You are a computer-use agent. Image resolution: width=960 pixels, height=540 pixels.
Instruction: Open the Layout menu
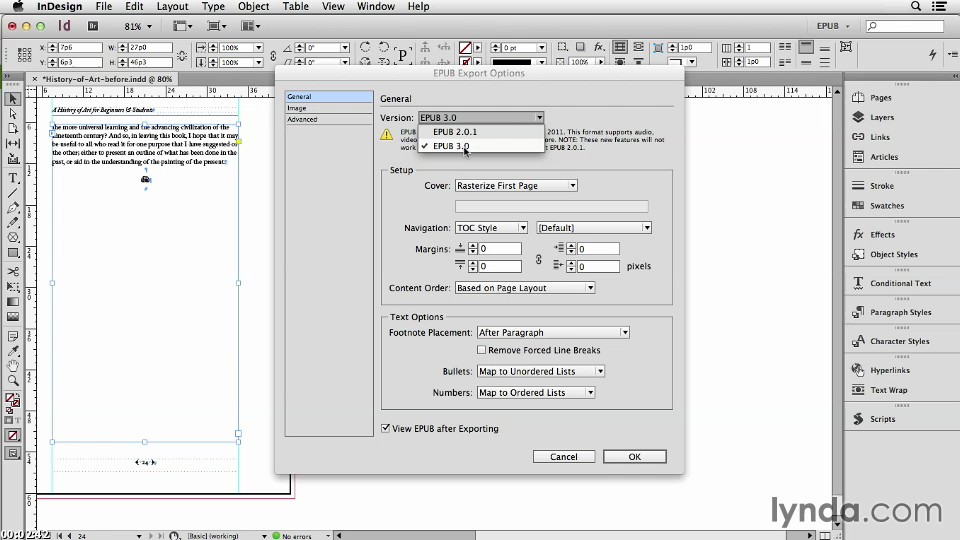point(172,6)
